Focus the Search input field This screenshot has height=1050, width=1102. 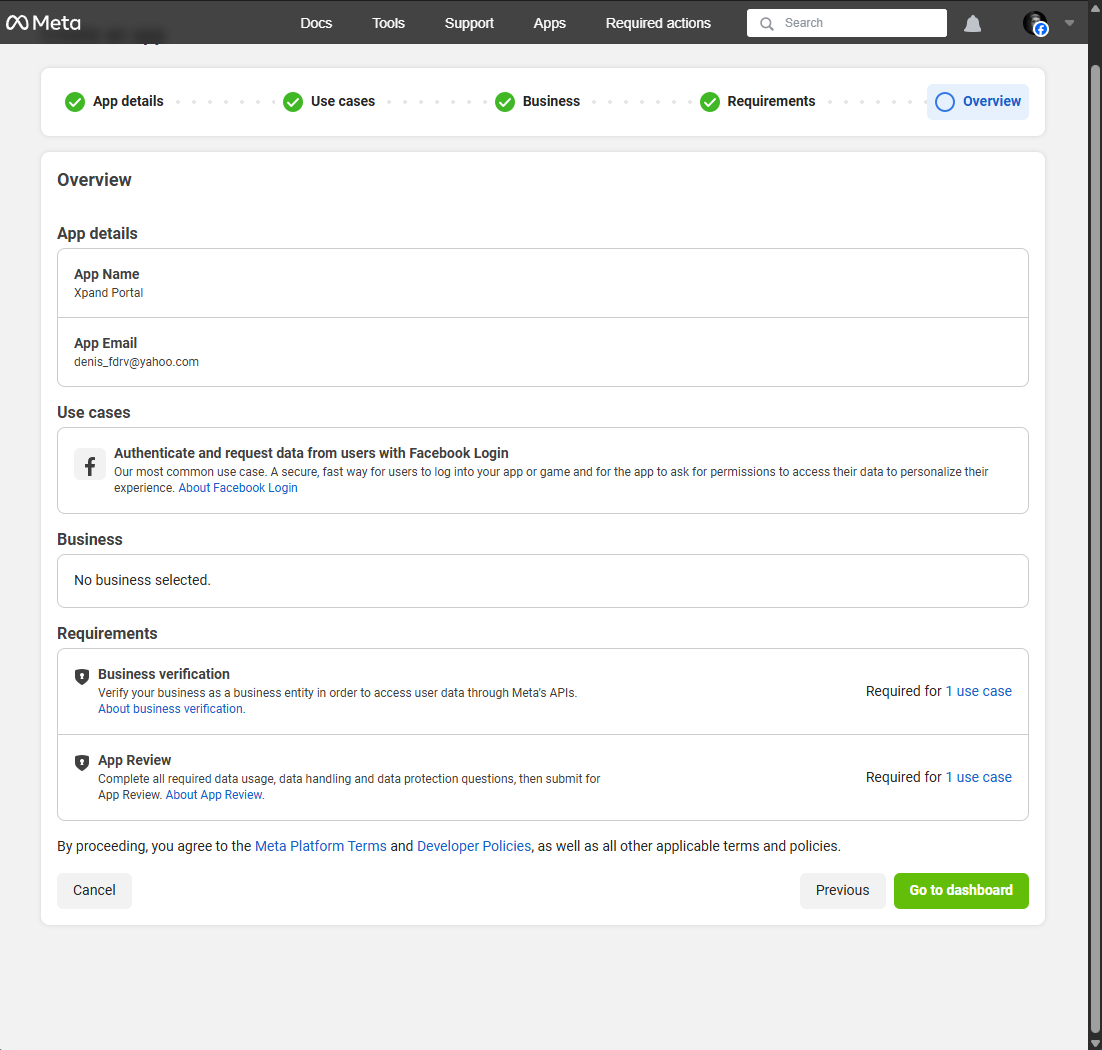846,23
